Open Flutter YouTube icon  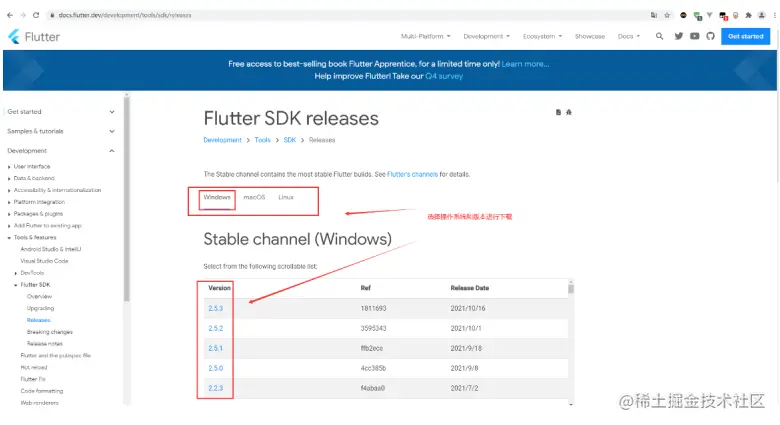(x=695, y=36)
